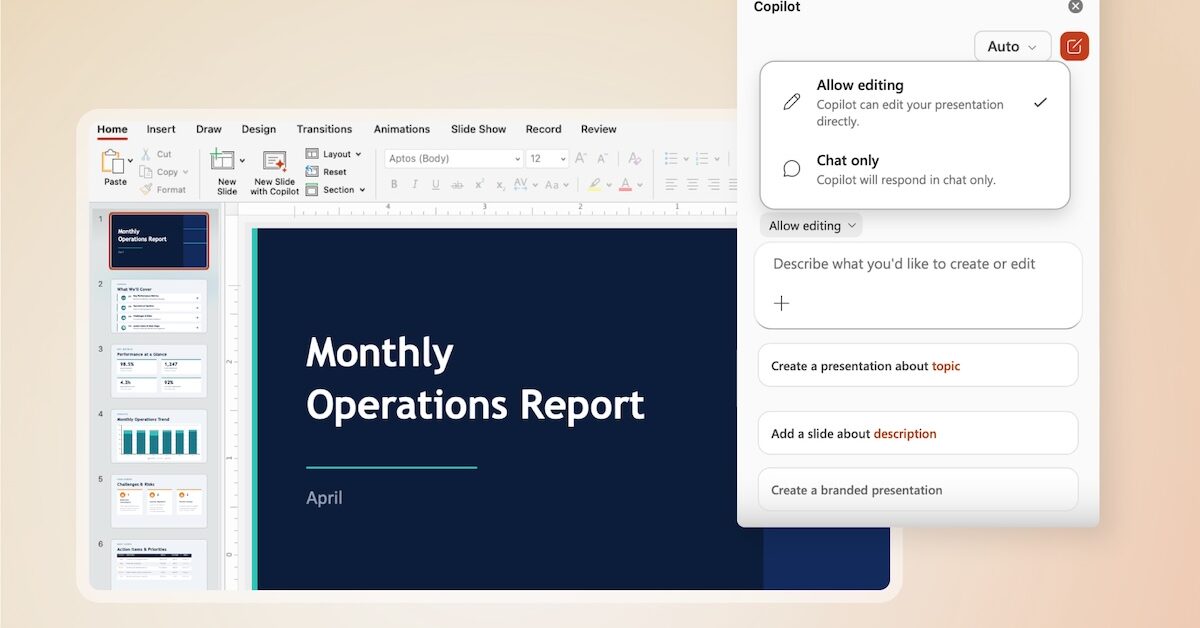Open the Layout dropdown
The height and width of the screenshot is (628, 1200).
coord(335,154)
